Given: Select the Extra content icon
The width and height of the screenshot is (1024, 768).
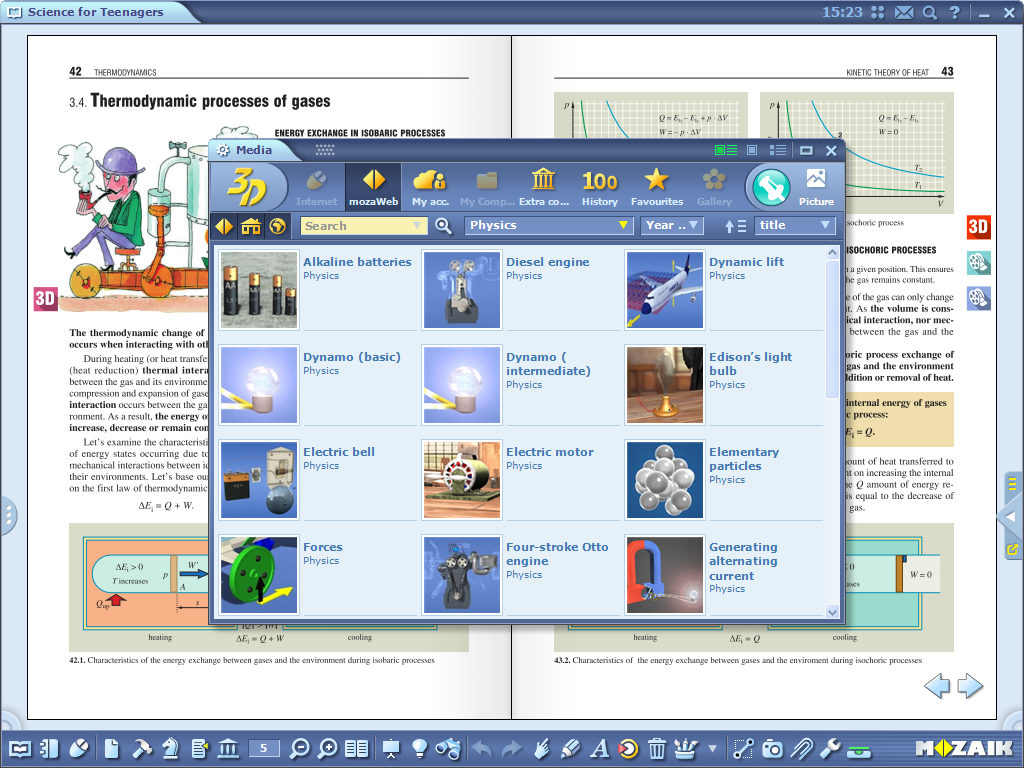Looking at the screenshot, I should (x=542, y=185).
